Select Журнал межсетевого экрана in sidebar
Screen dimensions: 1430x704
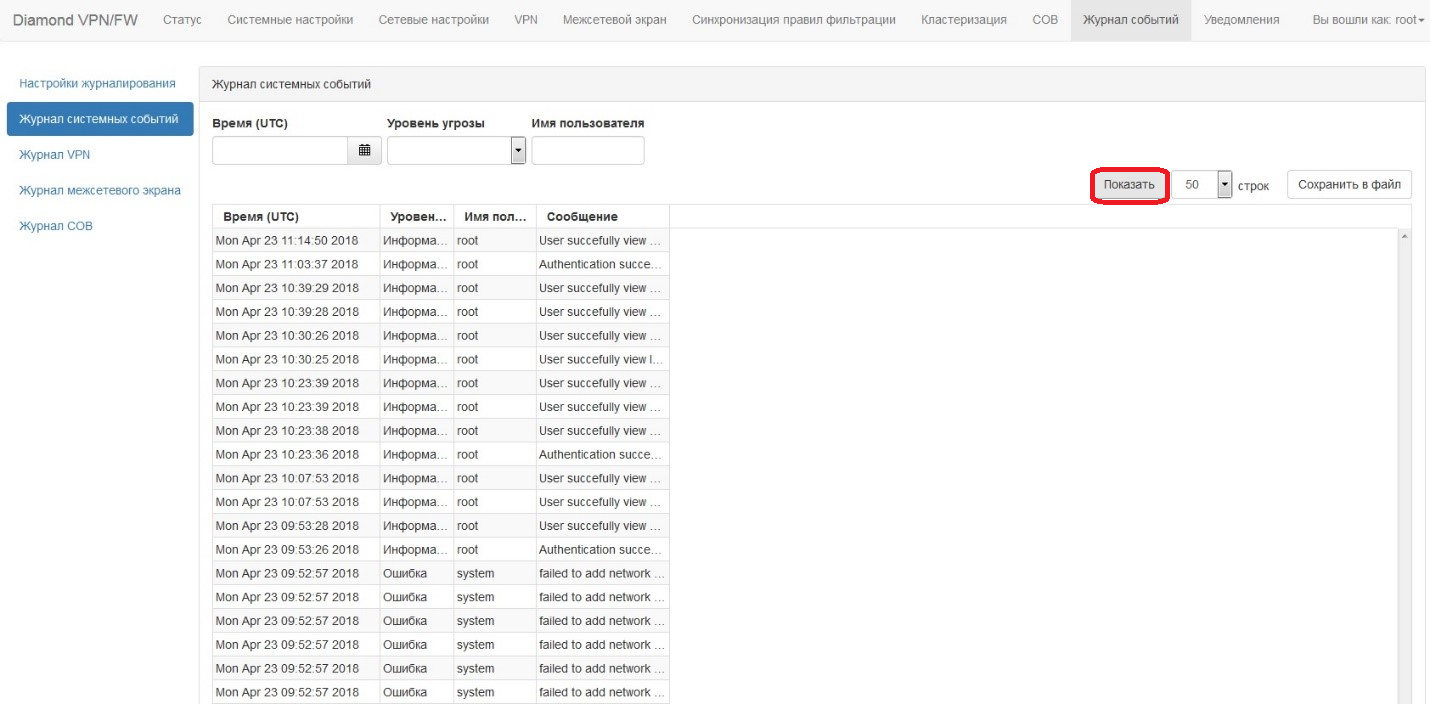(x=100, y=190)
